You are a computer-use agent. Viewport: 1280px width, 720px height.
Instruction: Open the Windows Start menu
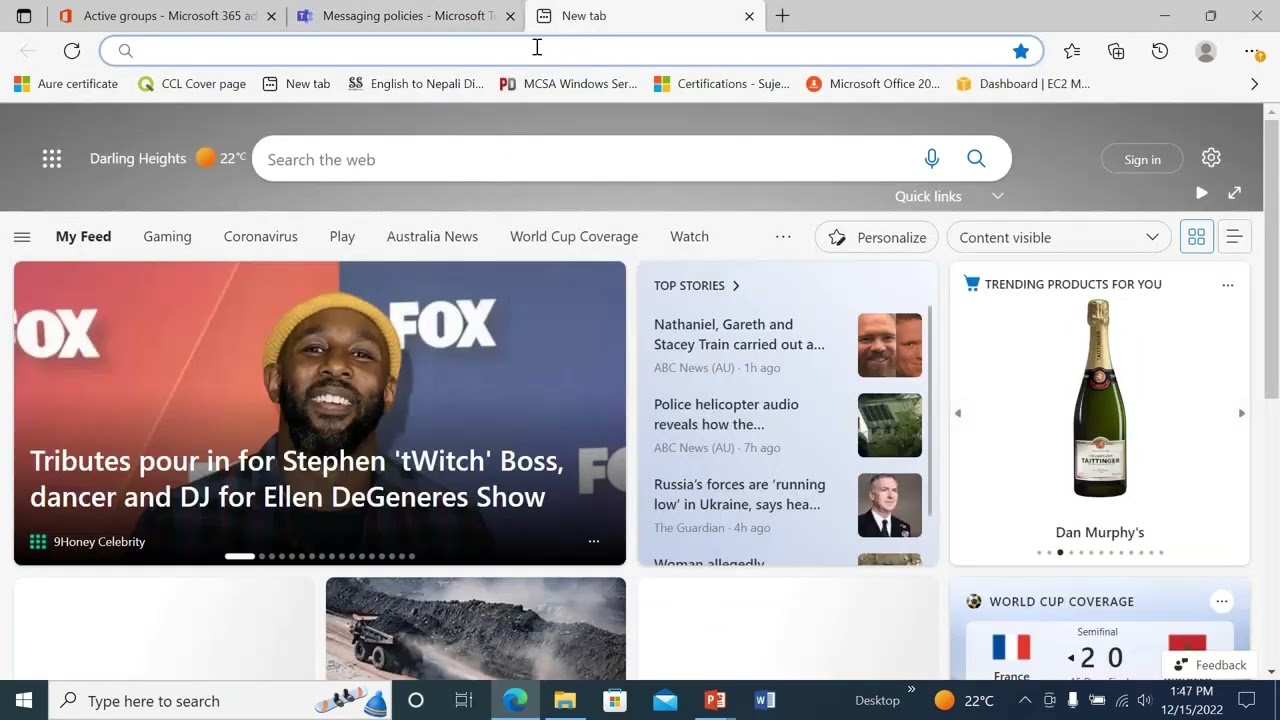tap(24, 701)
